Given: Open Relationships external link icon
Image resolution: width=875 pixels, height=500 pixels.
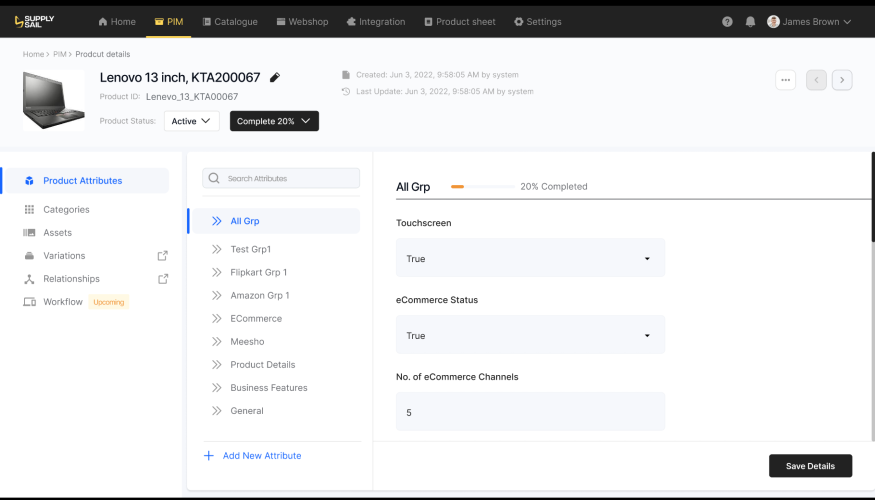Looking at the screenshot, I should [x=162, y=279].
